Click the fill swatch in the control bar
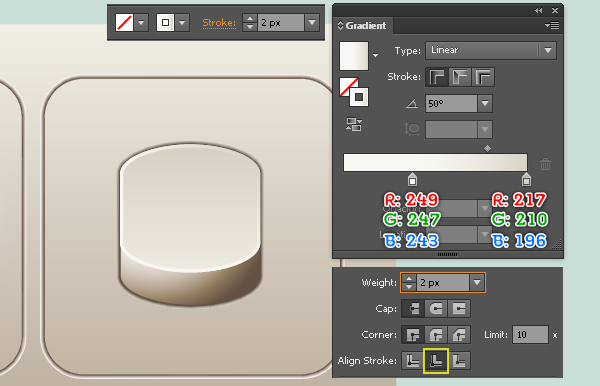Image resolution: width=600 pixels, height=386 pixels. 124,23
